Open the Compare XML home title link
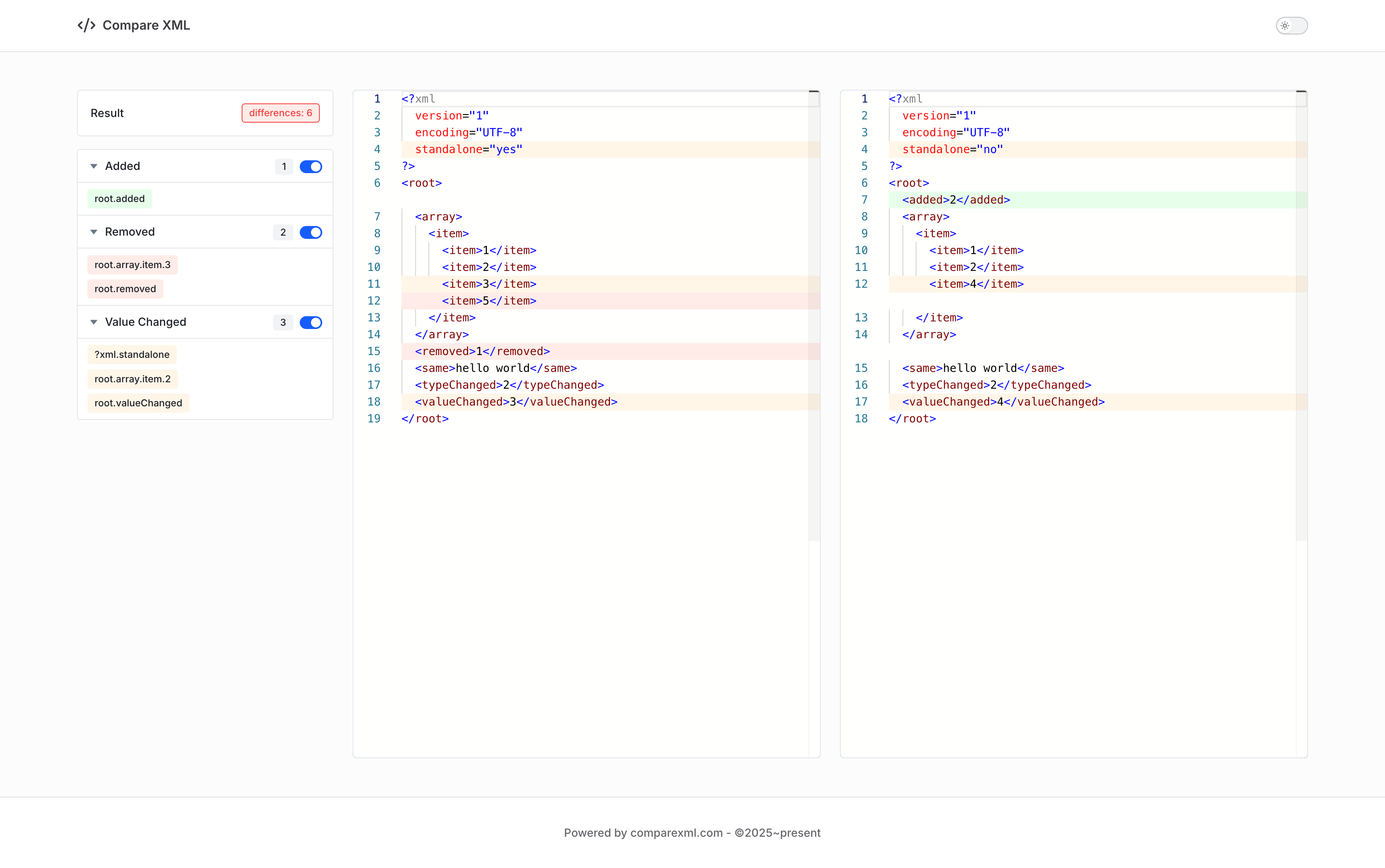This screenshot has height=868, width=1385. (x=146, y=25)
